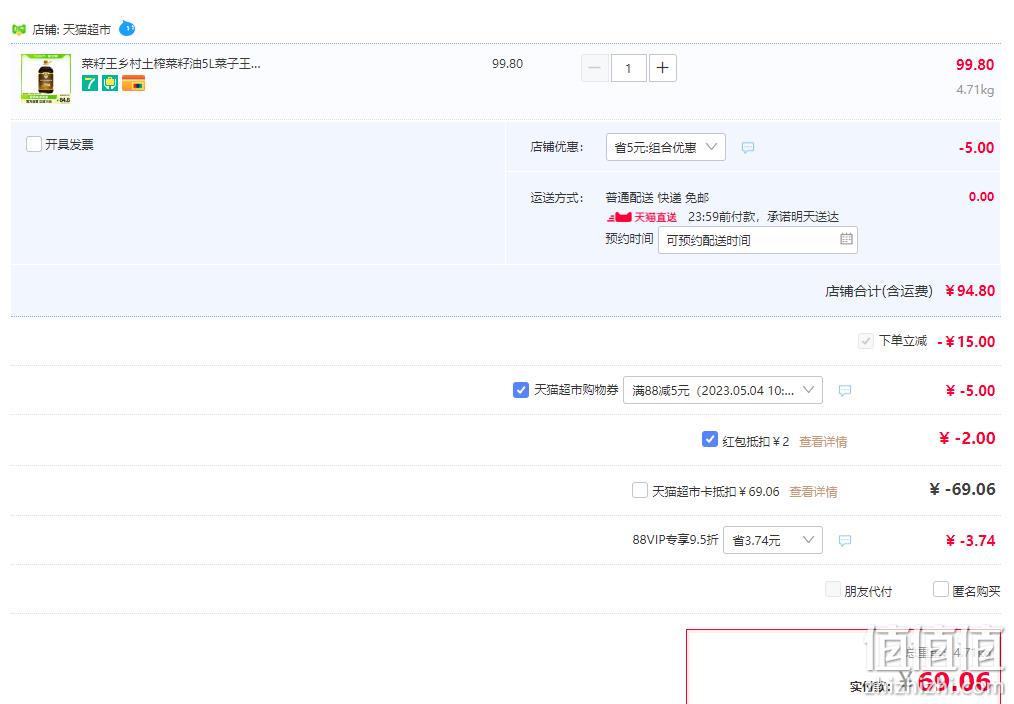
Task: Toggle the 下单立减 checkbox
Action: [865, 341]
